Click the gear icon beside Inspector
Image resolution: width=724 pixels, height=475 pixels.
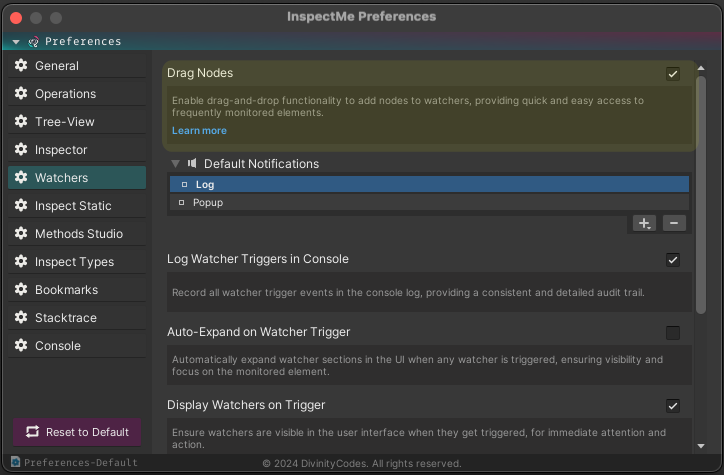(21, 149)
